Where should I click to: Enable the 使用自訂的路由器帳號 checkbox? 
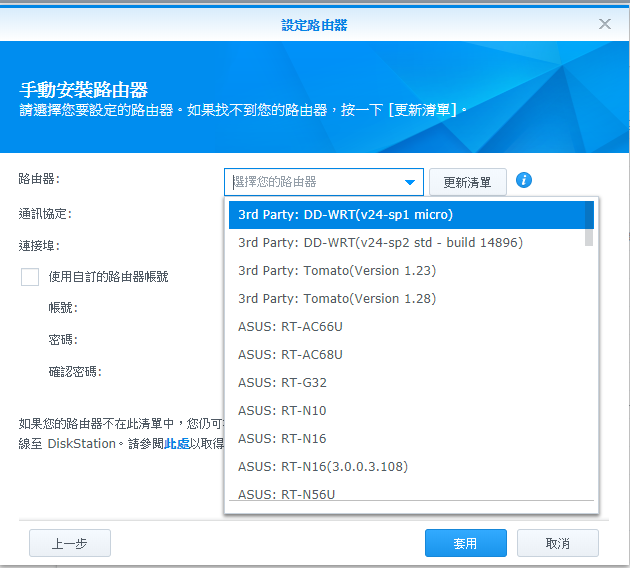[30, 277]
